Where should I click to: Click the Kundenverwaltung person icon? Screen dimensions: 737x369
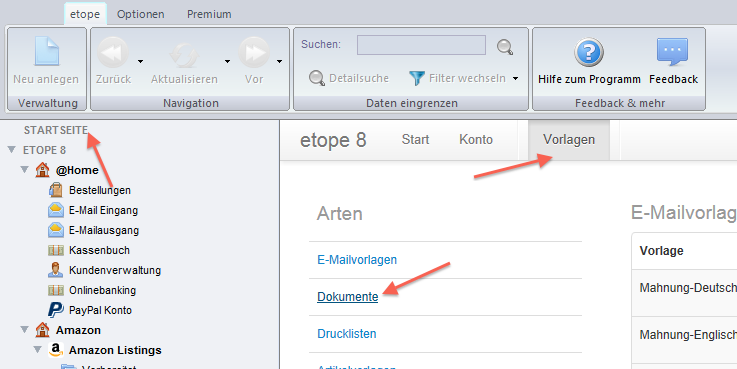[x=55, y=270]
